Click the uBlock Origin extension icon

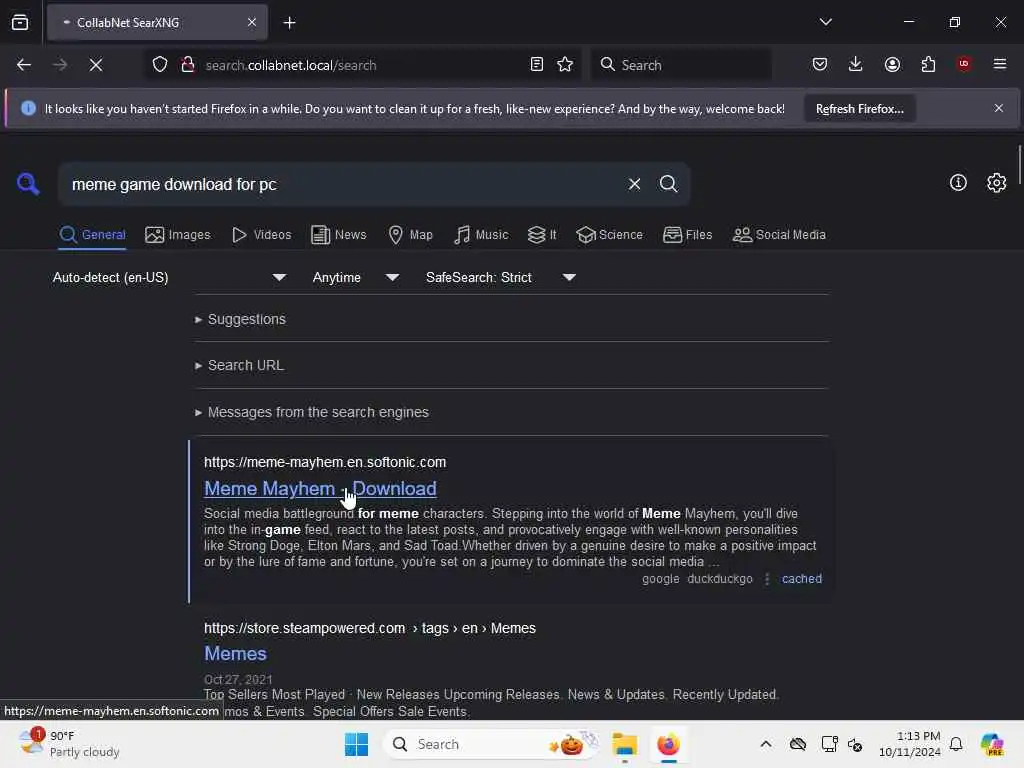pyautogui.click(x=963, y=63)
